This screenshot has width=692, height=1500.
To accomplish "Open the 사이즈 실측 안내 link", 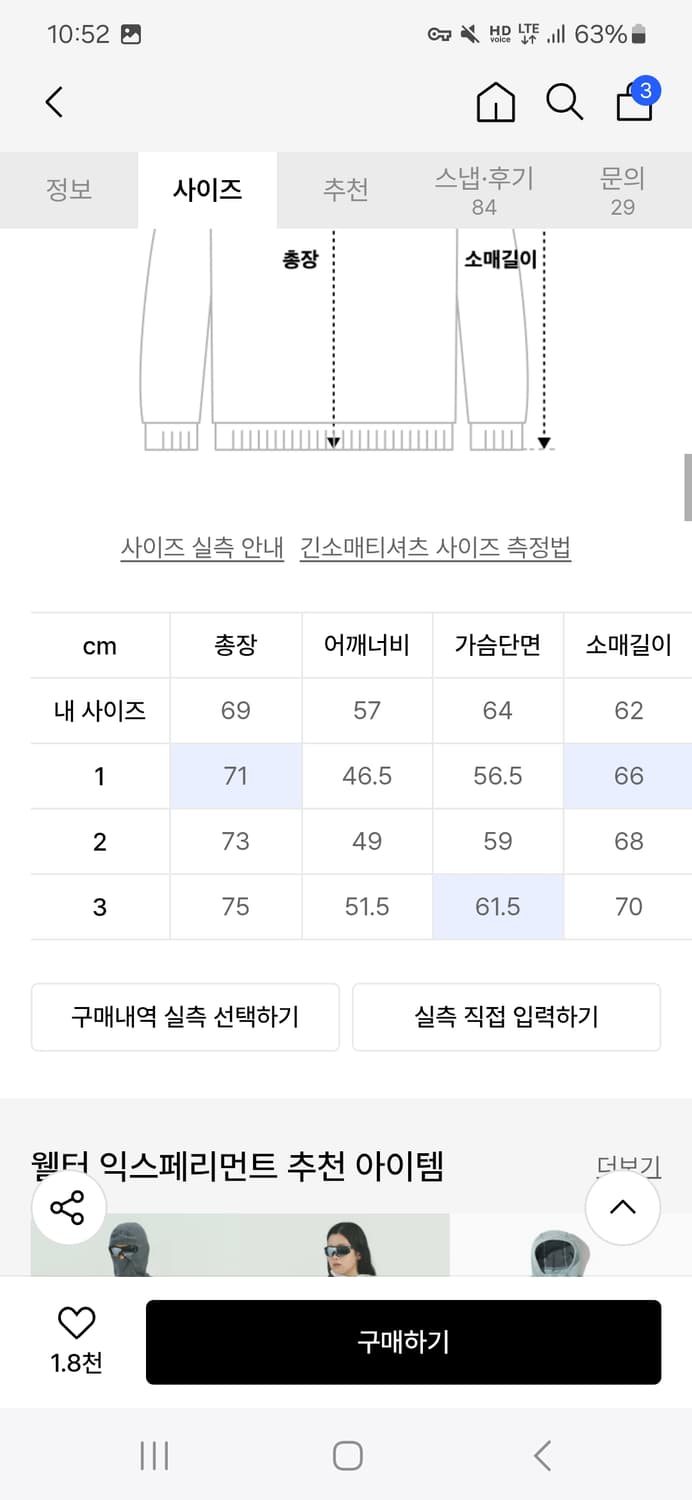I will [x=202, y=550].
